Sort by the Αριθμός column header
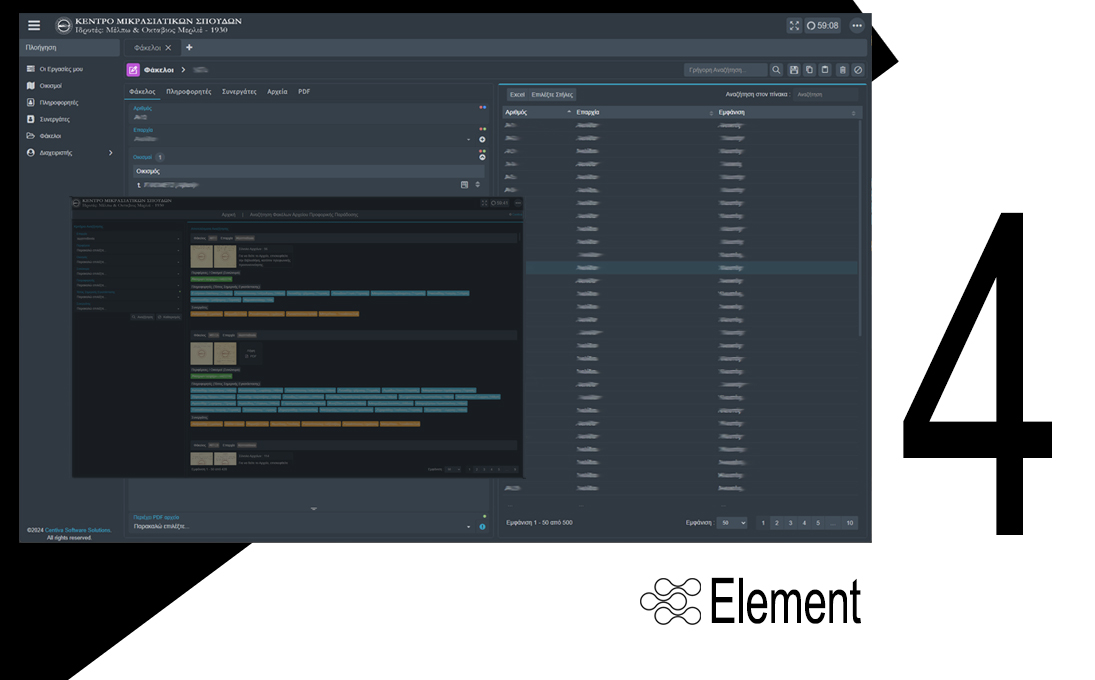This screenshot has height=680, width=1095. click(x=538, y=112)
